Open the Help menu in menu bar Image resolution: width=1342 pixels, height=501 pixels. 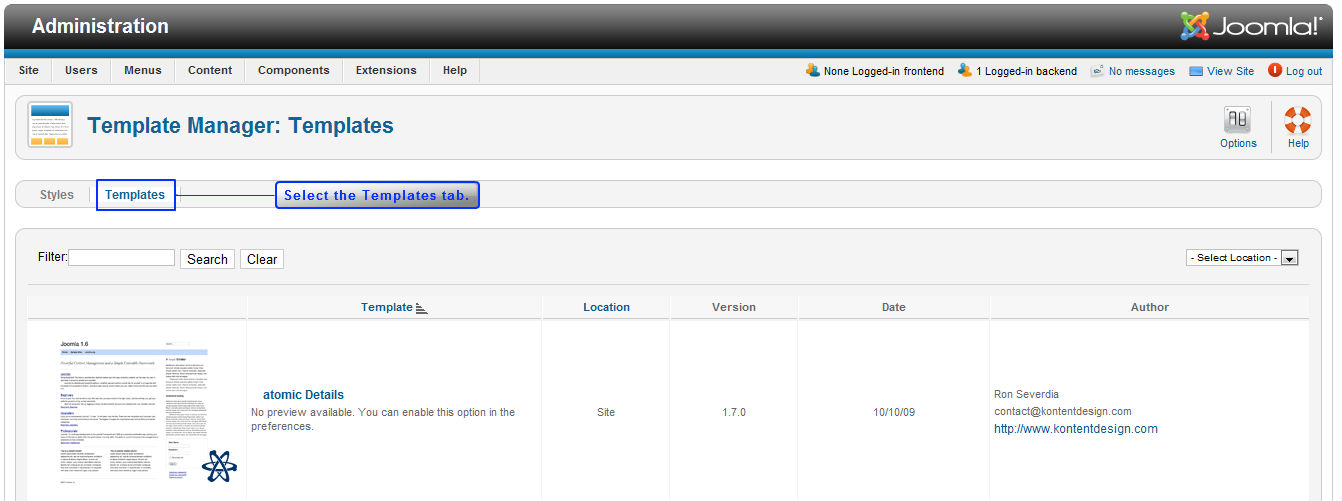pos(455,70)
